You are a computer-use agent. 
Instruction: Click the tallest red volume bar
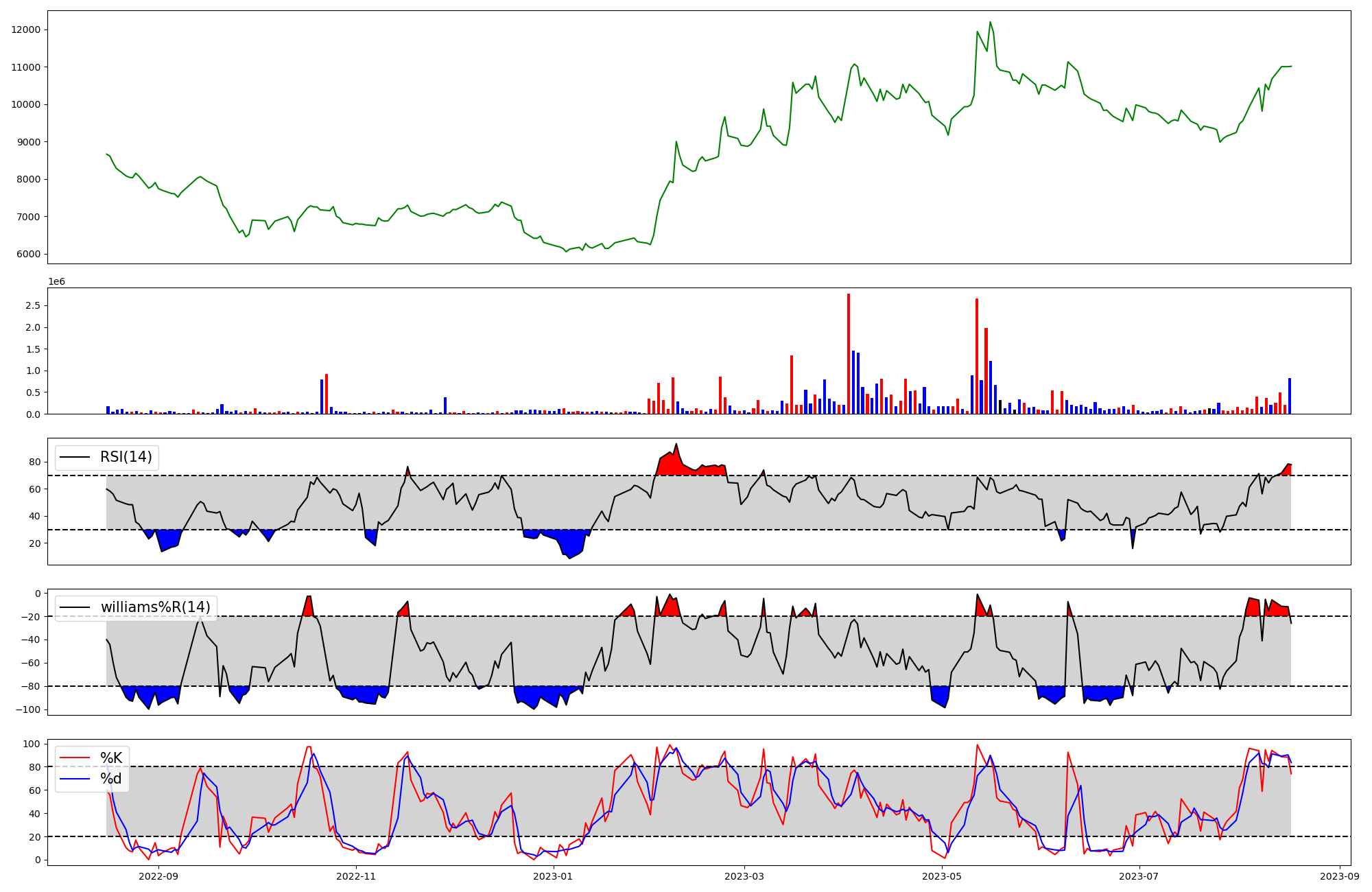click(x=849, y=353)
